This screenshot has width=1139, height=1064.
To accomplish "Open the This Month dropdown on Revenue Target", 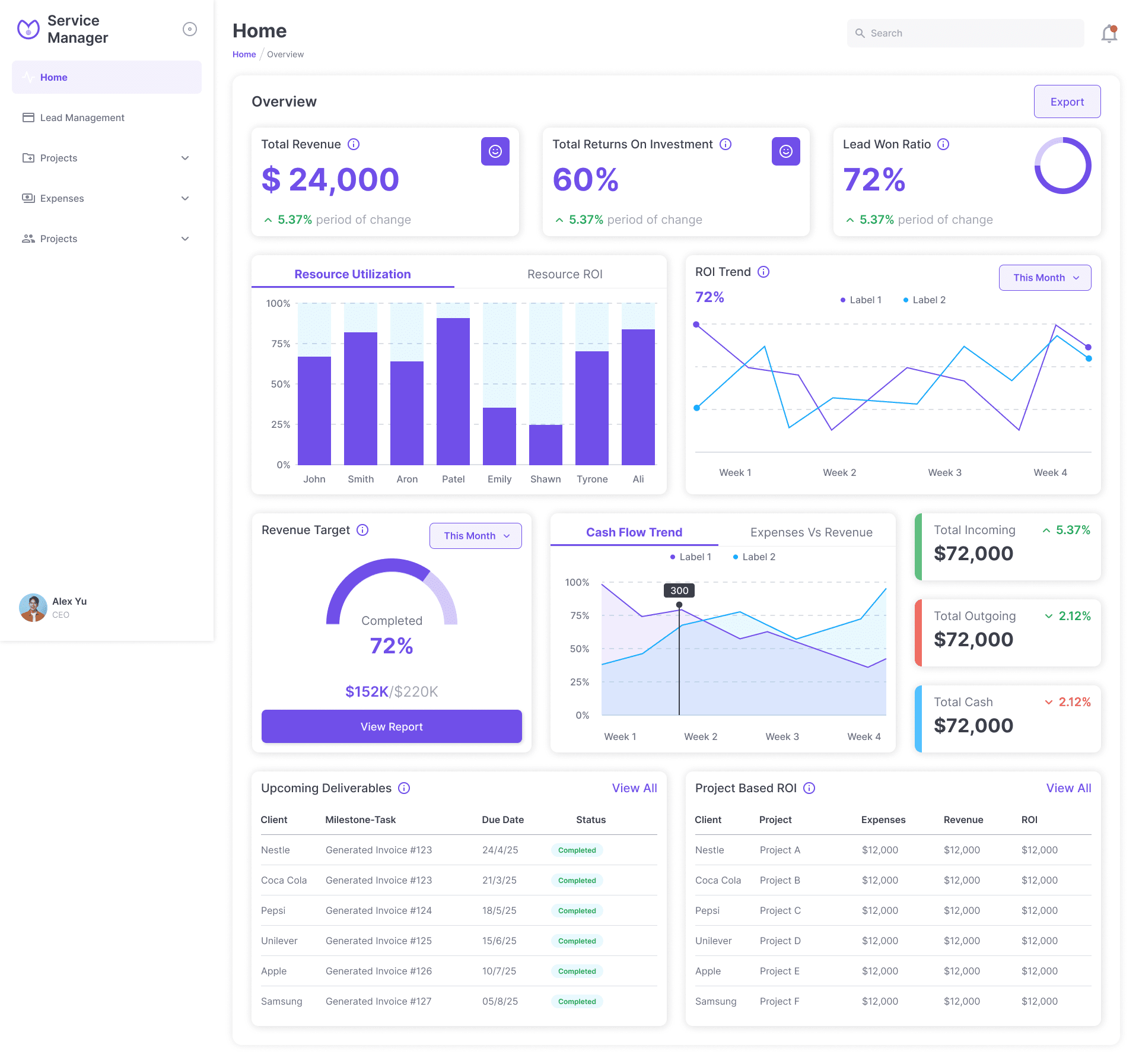I will [x=475, y=535].
